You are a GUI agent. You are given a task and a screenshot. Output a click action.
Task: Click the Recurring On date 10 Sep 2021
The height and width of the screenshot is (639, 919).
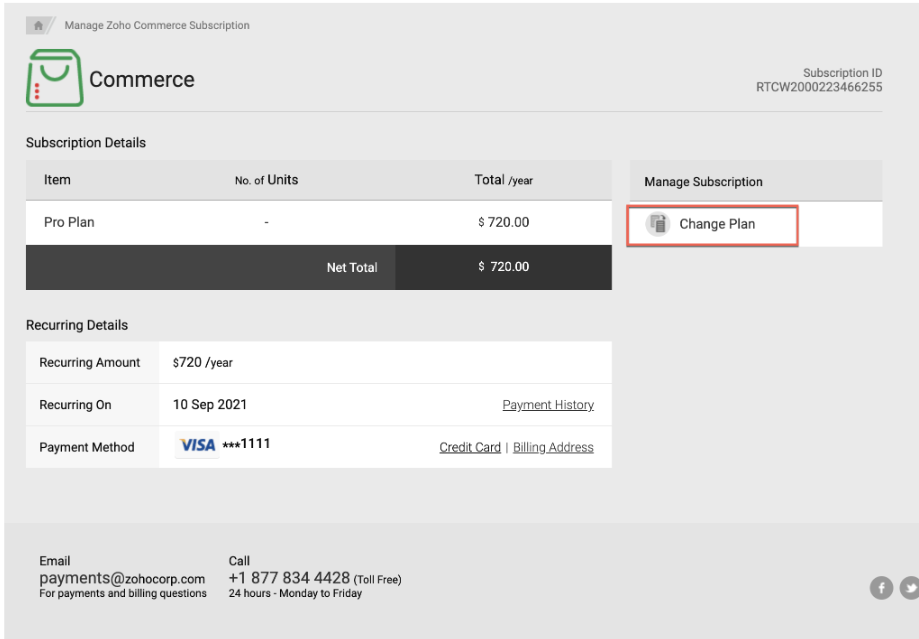pyautogui.click(x=210, y=405)
